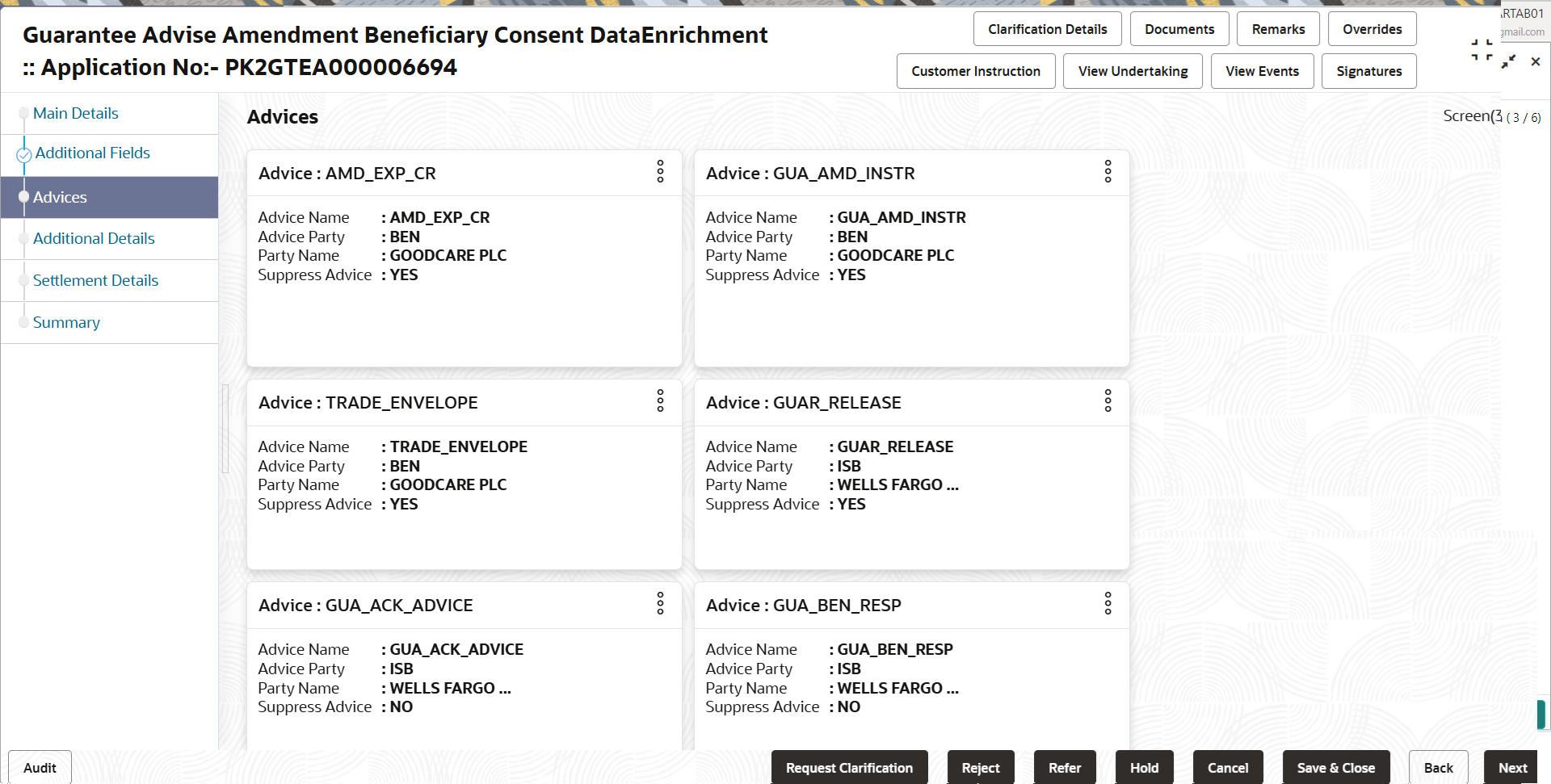Viewport: 1551px width, 784px height.
Task: Select the Advices step
Action: pyautogui.click(x=109, y=197)
